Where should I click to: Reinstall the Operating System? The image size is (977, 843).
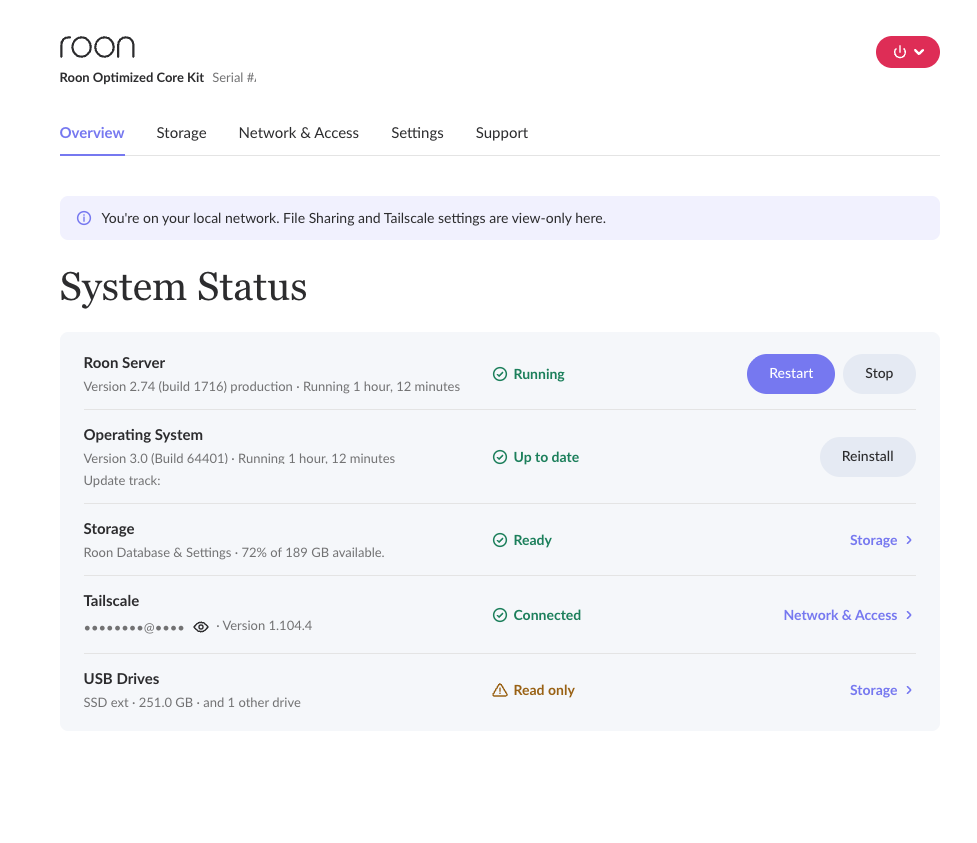(867, 457)
